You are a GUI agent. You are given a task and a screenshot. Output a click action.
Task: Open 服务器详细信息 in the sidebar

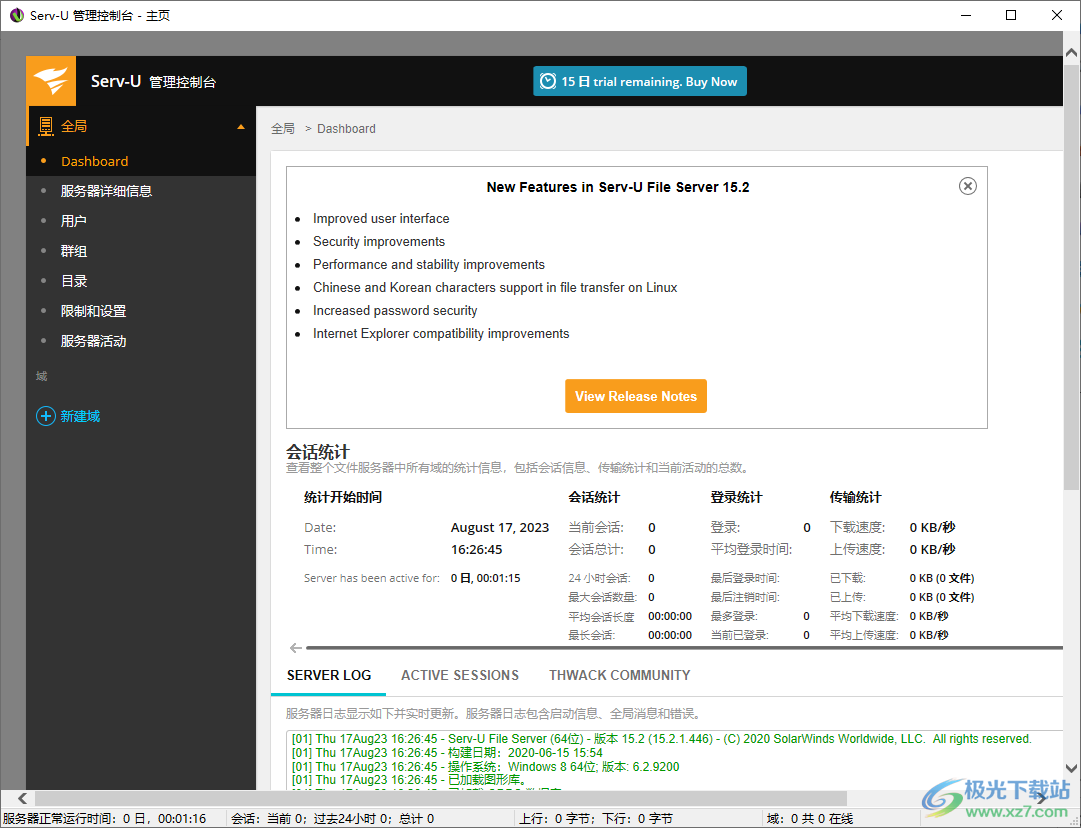click(x=106, y=191)
